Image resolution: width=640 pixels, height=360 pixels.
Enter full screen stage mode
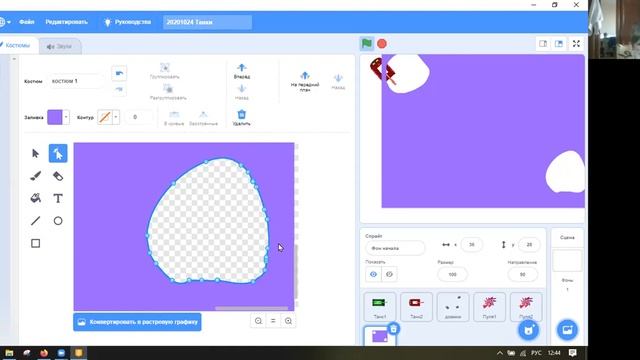(x=576, y=44)
